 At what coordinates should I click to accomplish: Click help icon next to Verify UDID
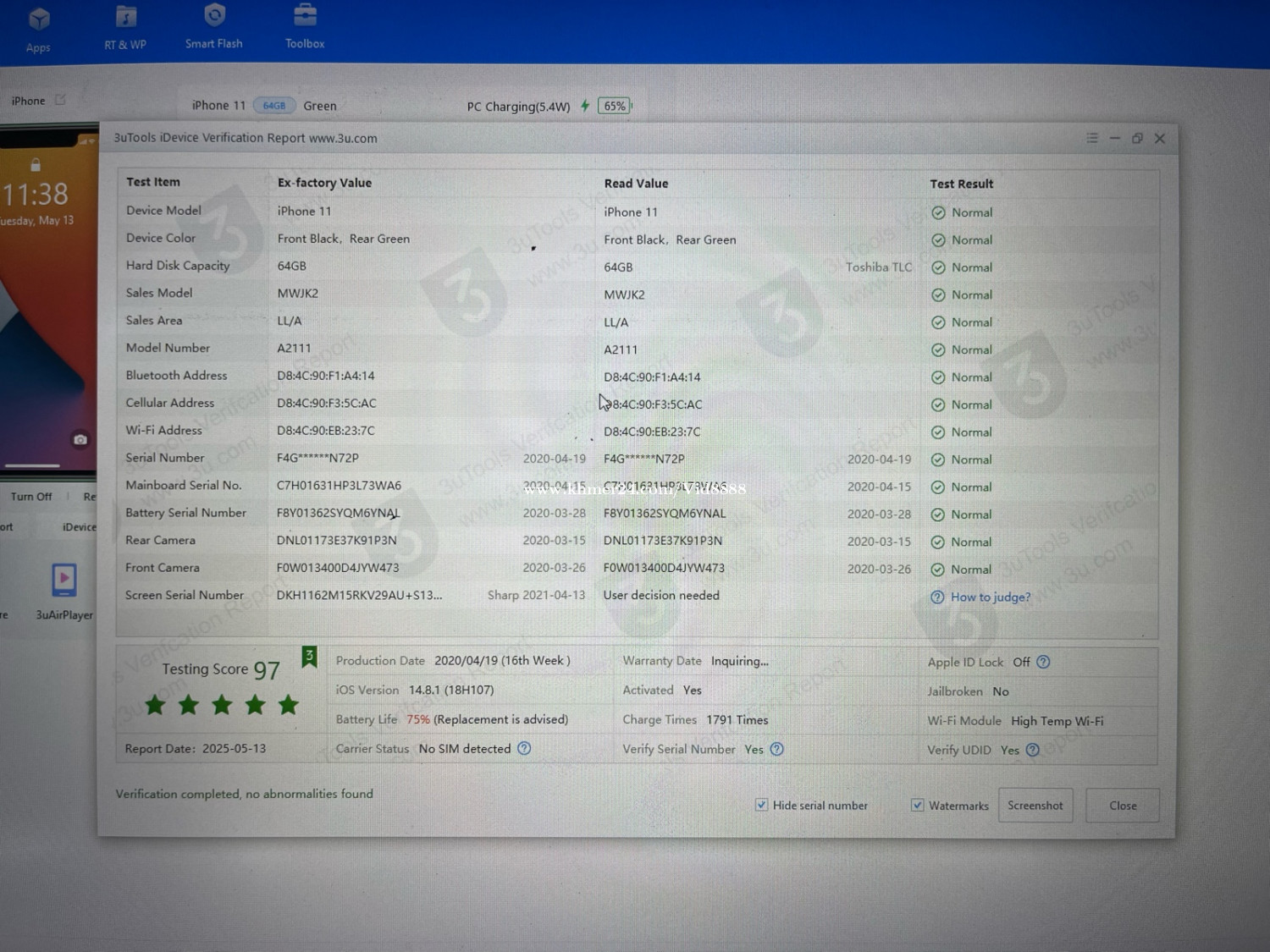click(1032, 750)
